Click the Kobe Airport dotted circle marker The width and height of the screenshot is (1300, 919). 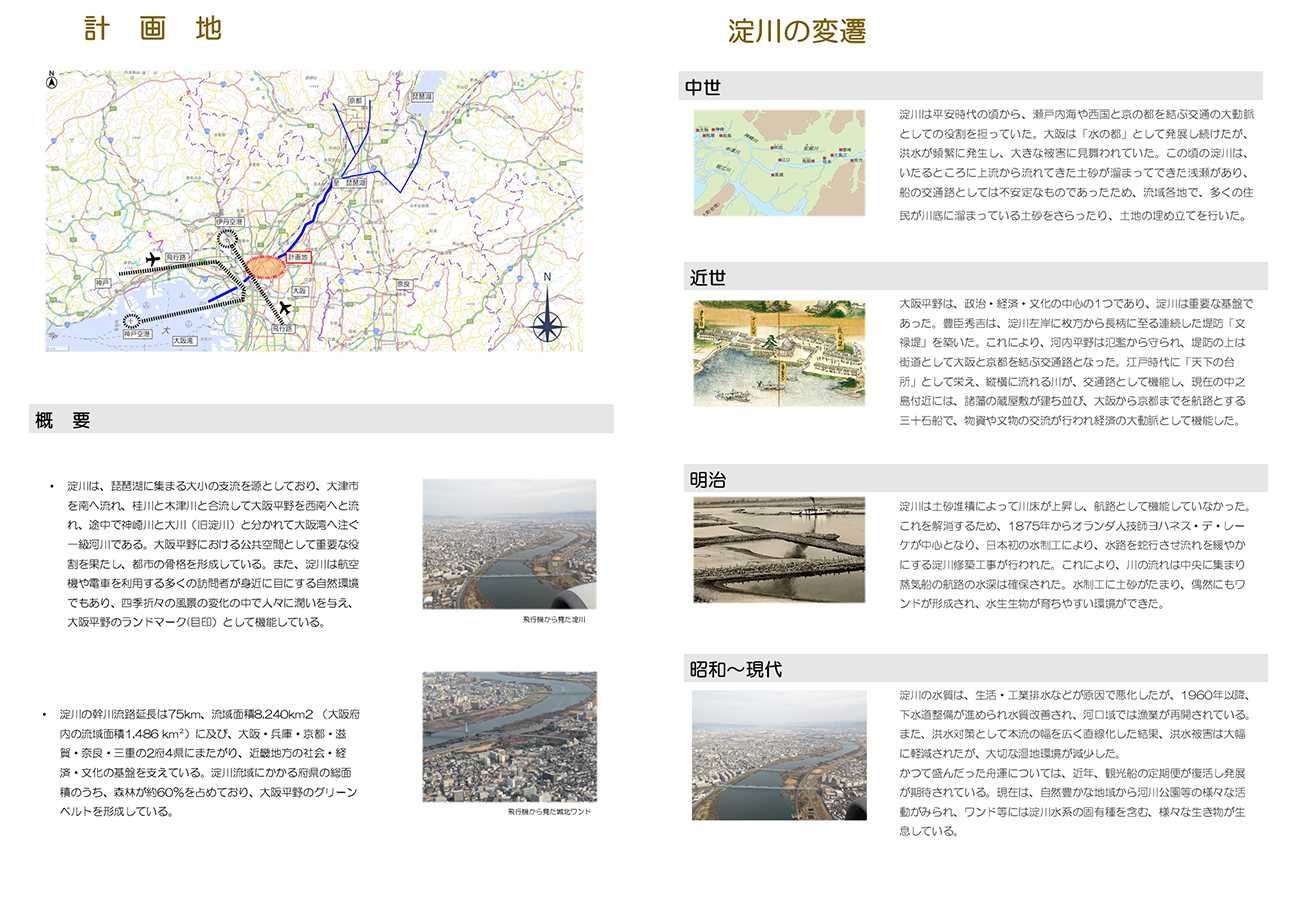130,321
